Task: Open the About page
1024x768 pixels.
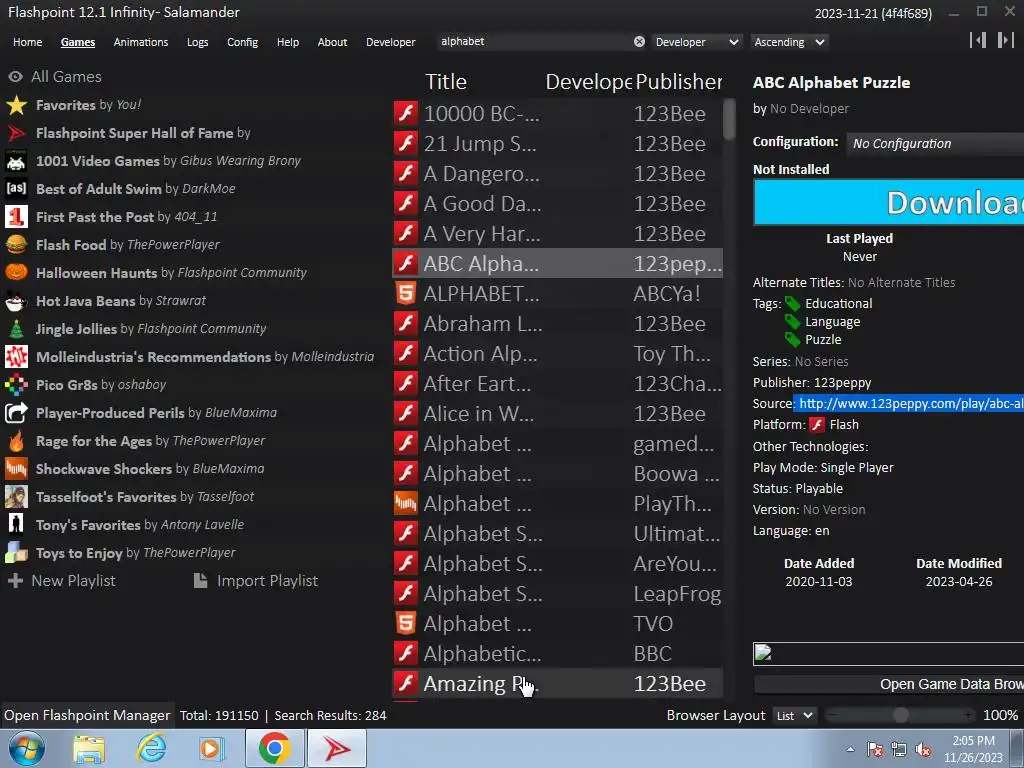Action: pyautogui.click(x=332, y=42)
